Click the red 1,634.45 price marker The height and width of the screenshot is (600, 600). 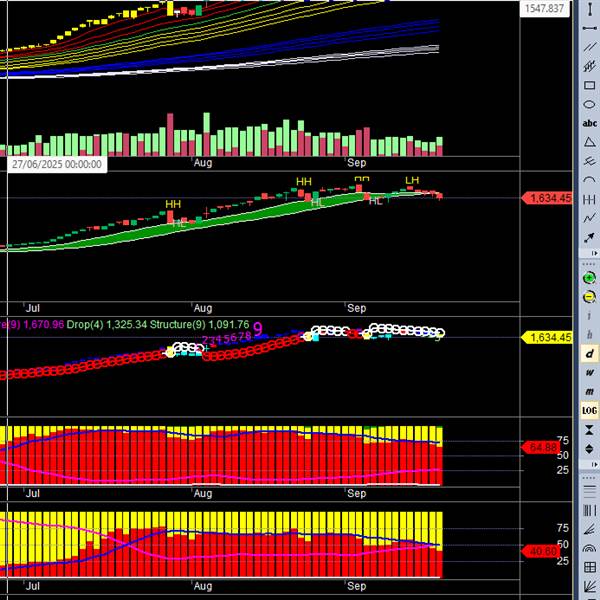[x=547, y=198]
